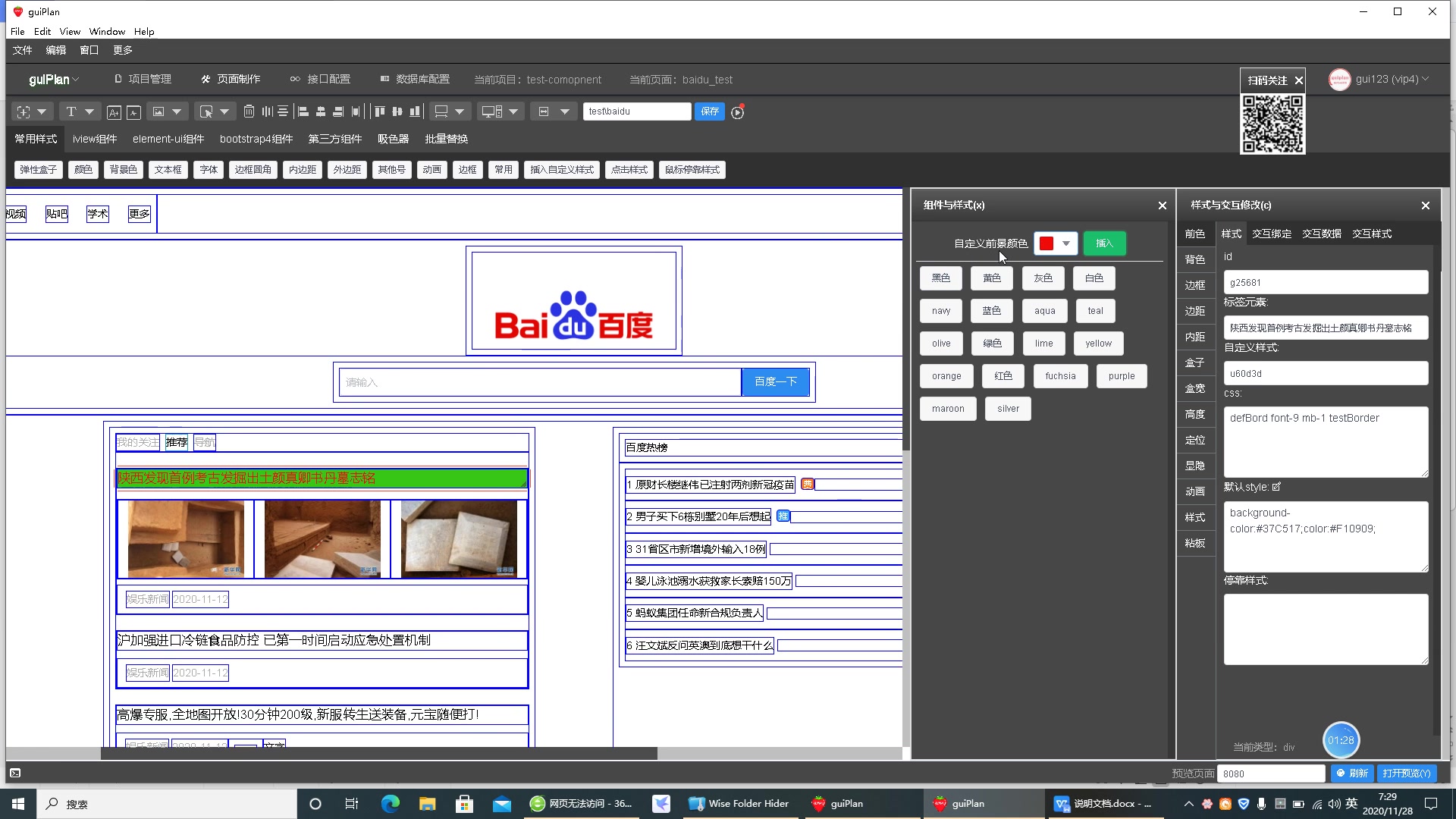1456x819 pixels.
Task: Expand the container tool dropdown arrow
Action: click(42, 111)
